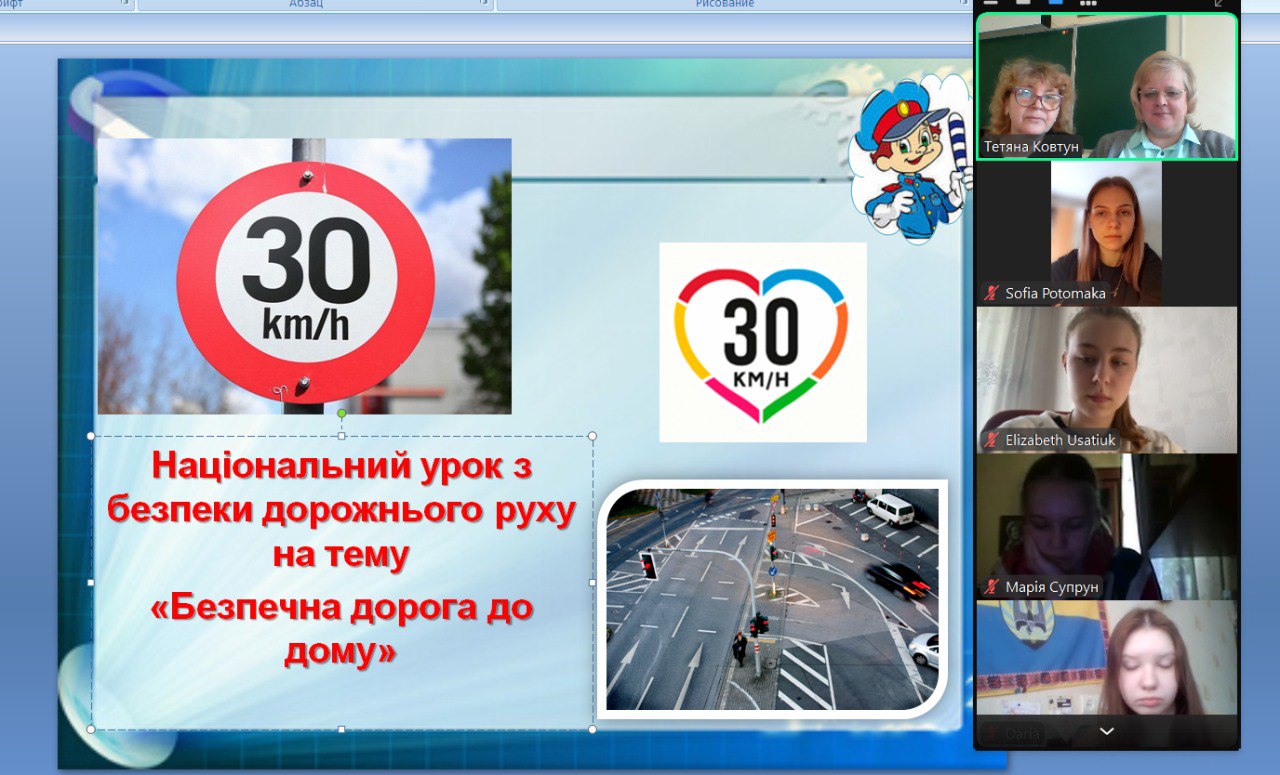
Task: Click muted microphone icon beside Sofia Potomaka
Action: coord(991,293)
